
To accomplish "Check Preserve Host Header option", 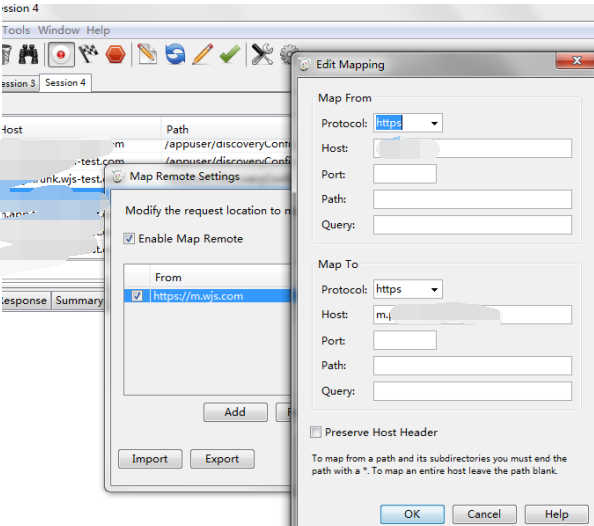I will point(316,432).
